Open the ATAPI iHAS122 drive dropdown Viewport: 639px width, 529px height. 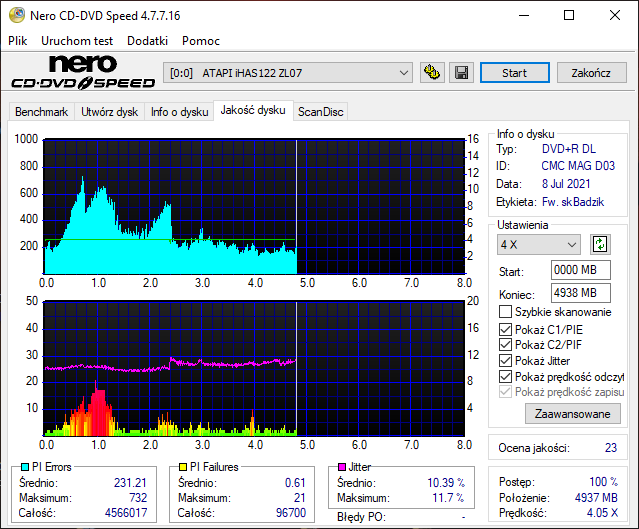click(x=288, y=73)
